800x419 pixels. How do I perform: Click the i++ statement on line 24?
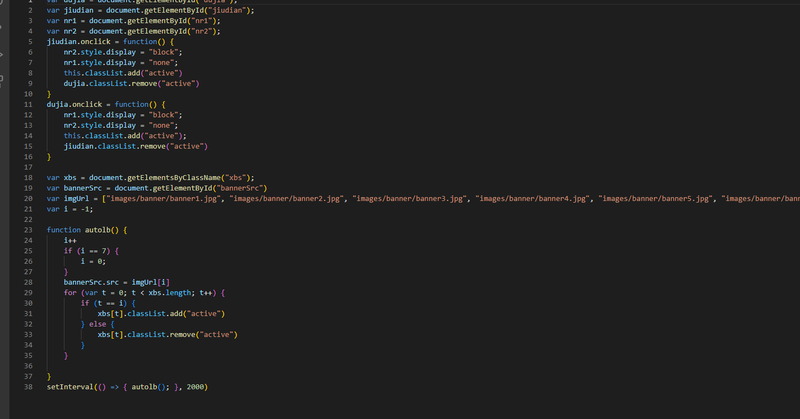(x=70, y=241)
